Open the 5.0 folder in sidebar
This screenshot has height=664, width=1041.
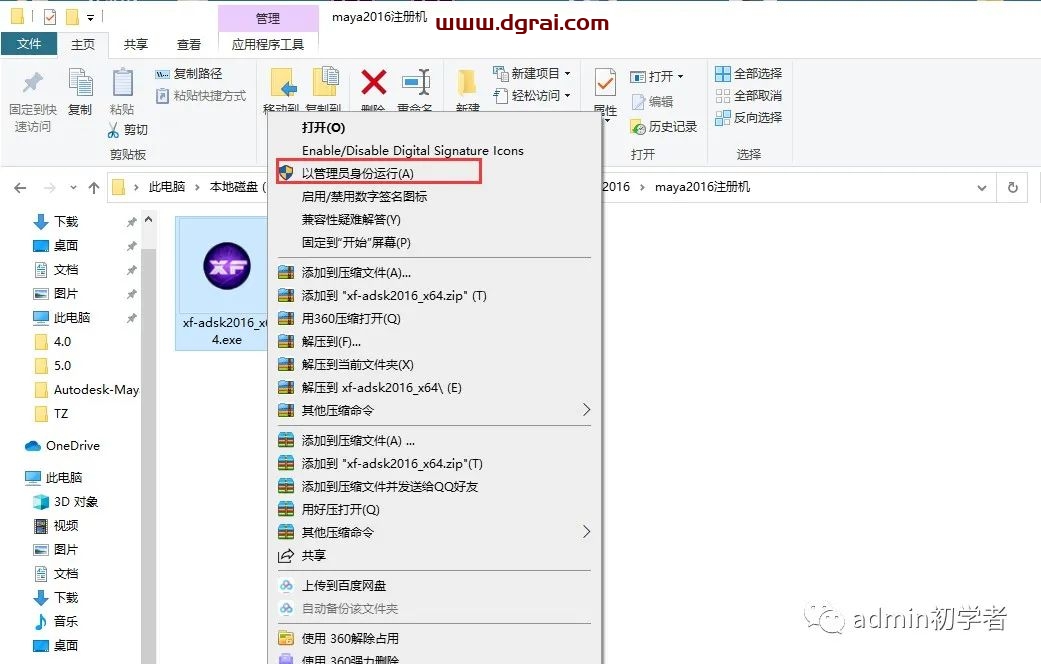pyautogui.click(x=52, y=366)
